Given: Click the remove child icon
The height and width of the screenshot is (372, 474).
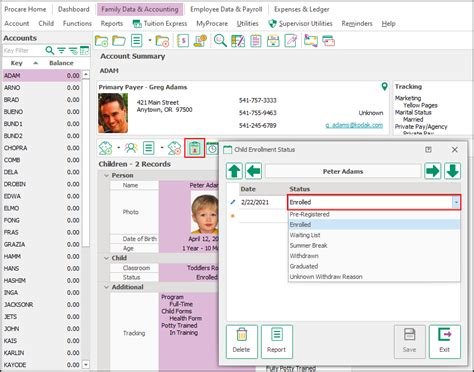Looking at the screenshot, I should (x=174, y=148).
